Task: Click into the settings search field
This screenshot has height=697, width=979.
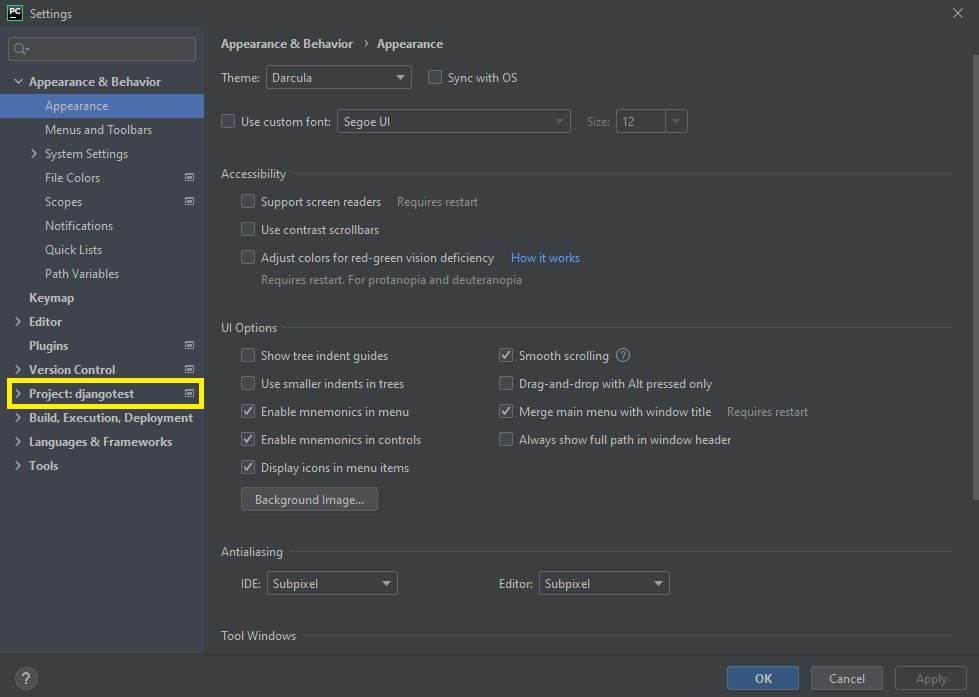Action: [x=110, y=49]
